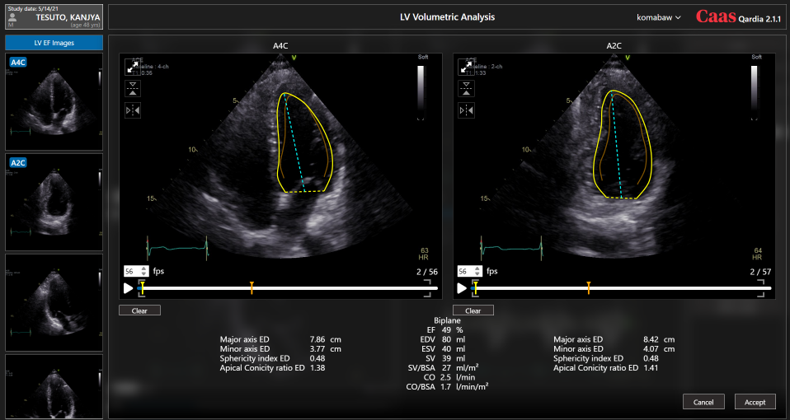Accept the LV volumetric analysis
This screenshot has width=790, height=420.
[755, 402]
